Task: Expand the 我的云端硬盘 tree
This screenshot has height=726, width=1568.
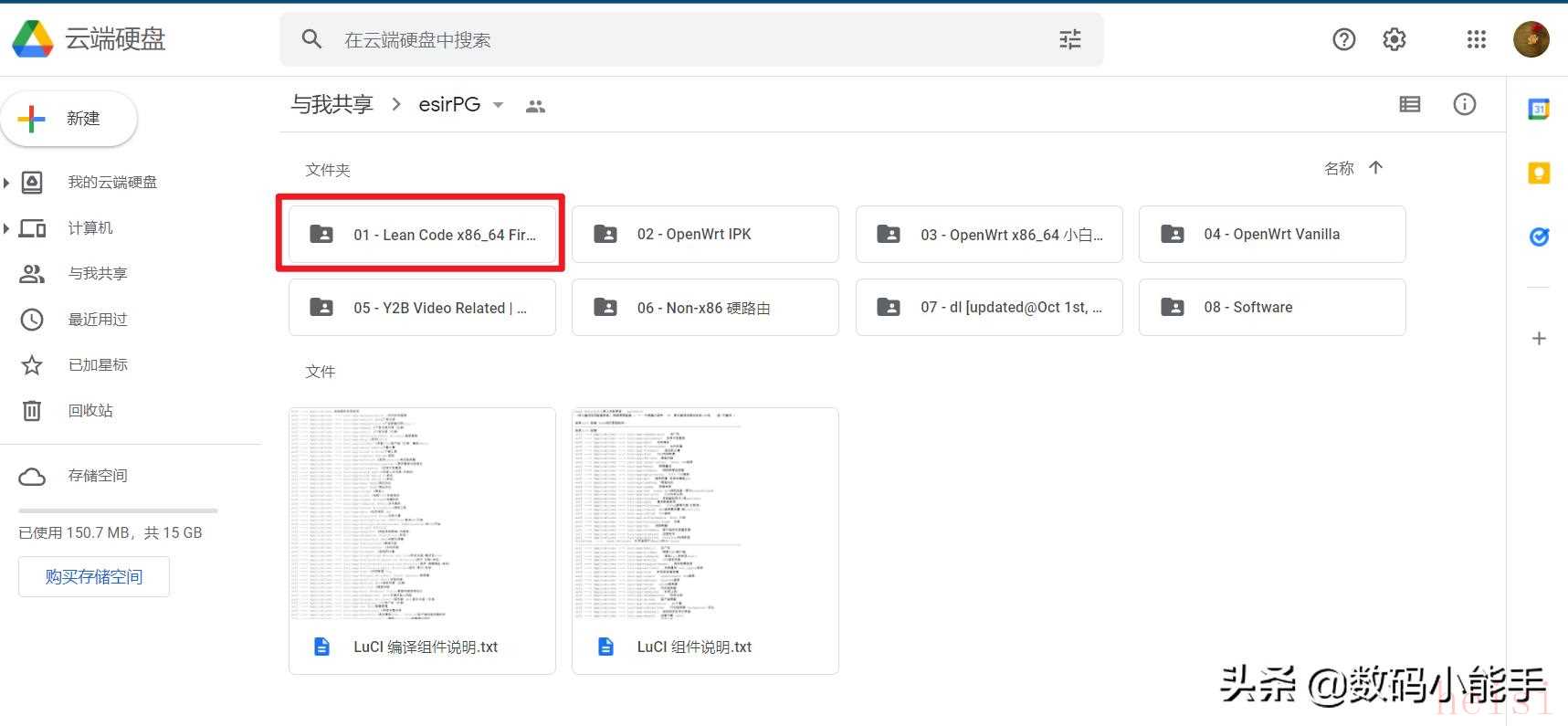Action: 7,183
